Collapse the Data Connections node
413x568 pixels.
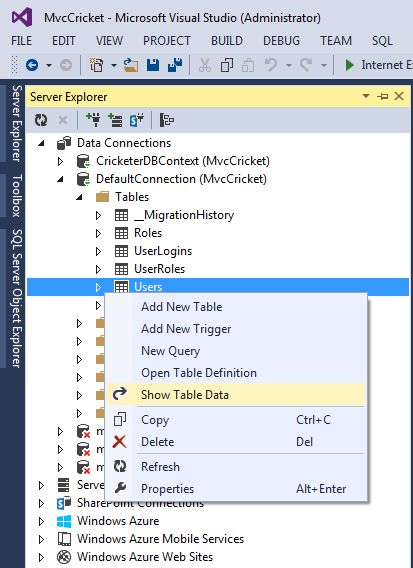click(x=42, y=143)
